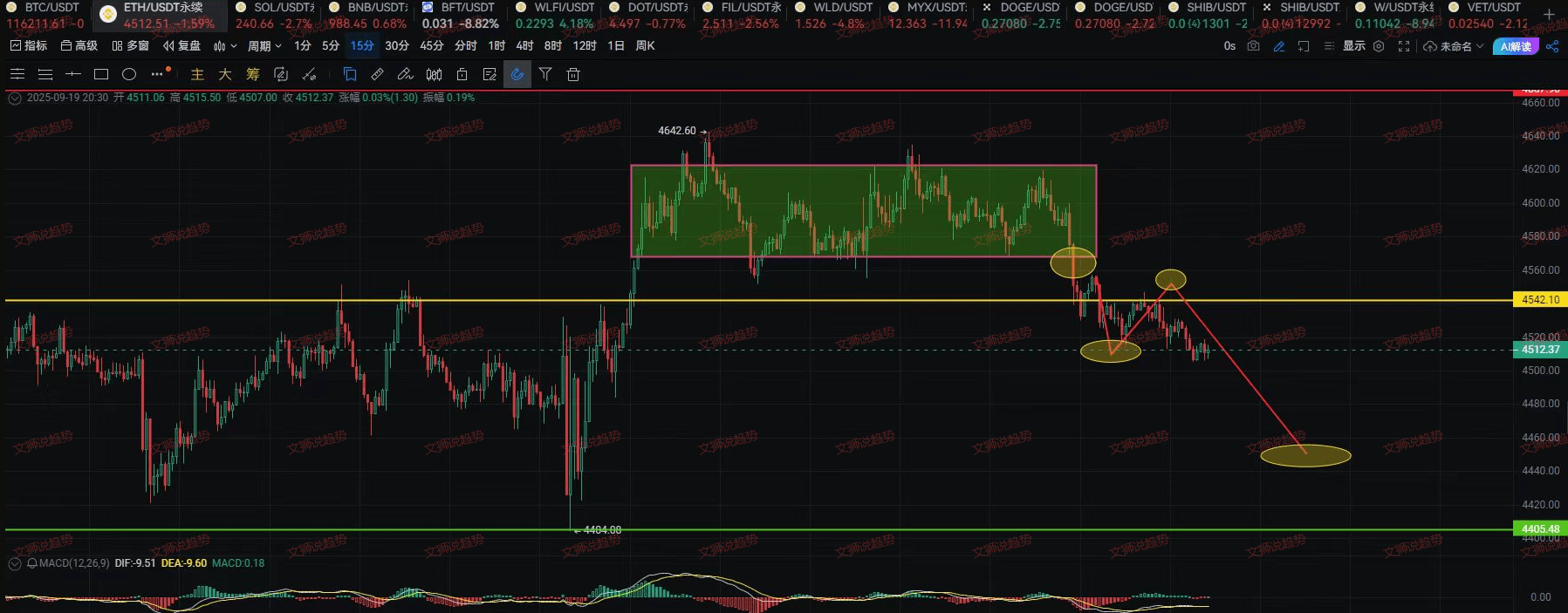Switch to 多窗 multi-window layout
The image size is (1568, 613).
pos(130,45)
